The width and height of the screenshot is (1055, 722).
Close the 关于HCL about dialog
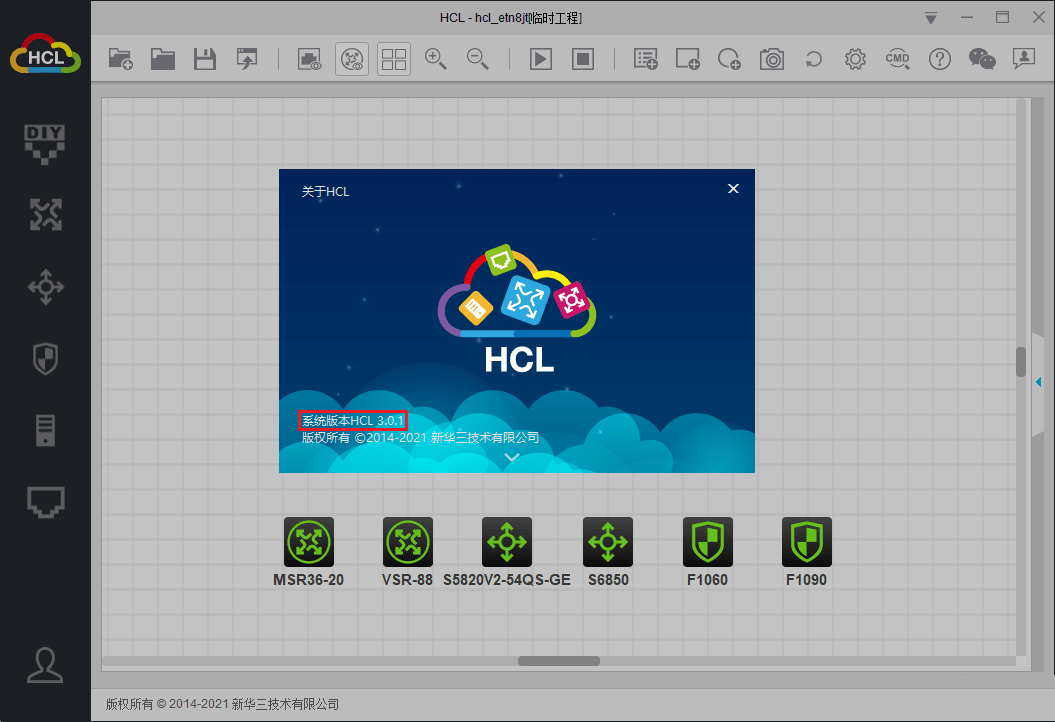point(733,188)
